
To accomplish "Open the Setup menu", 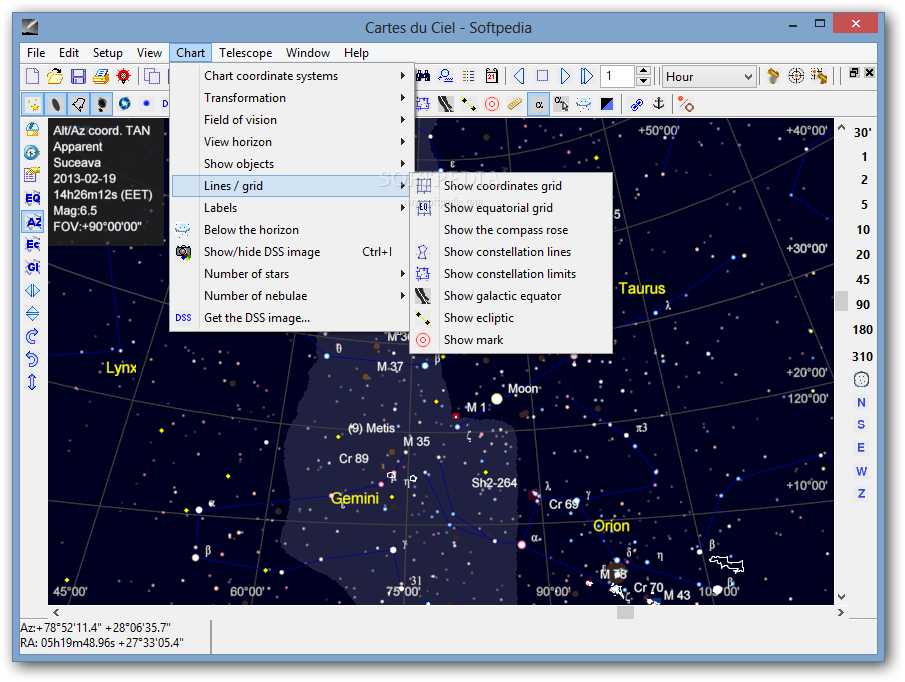I will 107,53.
